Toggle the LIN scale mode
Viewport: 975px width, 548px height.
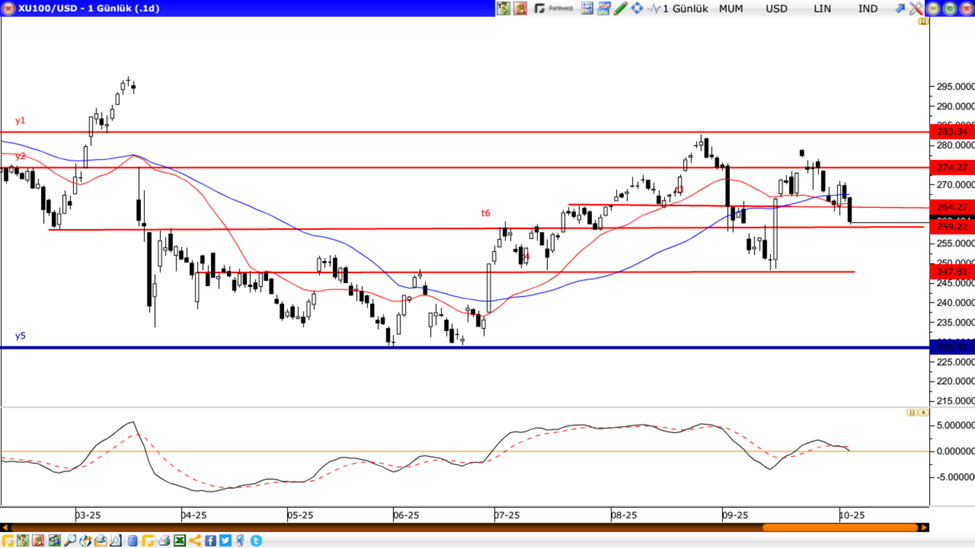(822, 8)
